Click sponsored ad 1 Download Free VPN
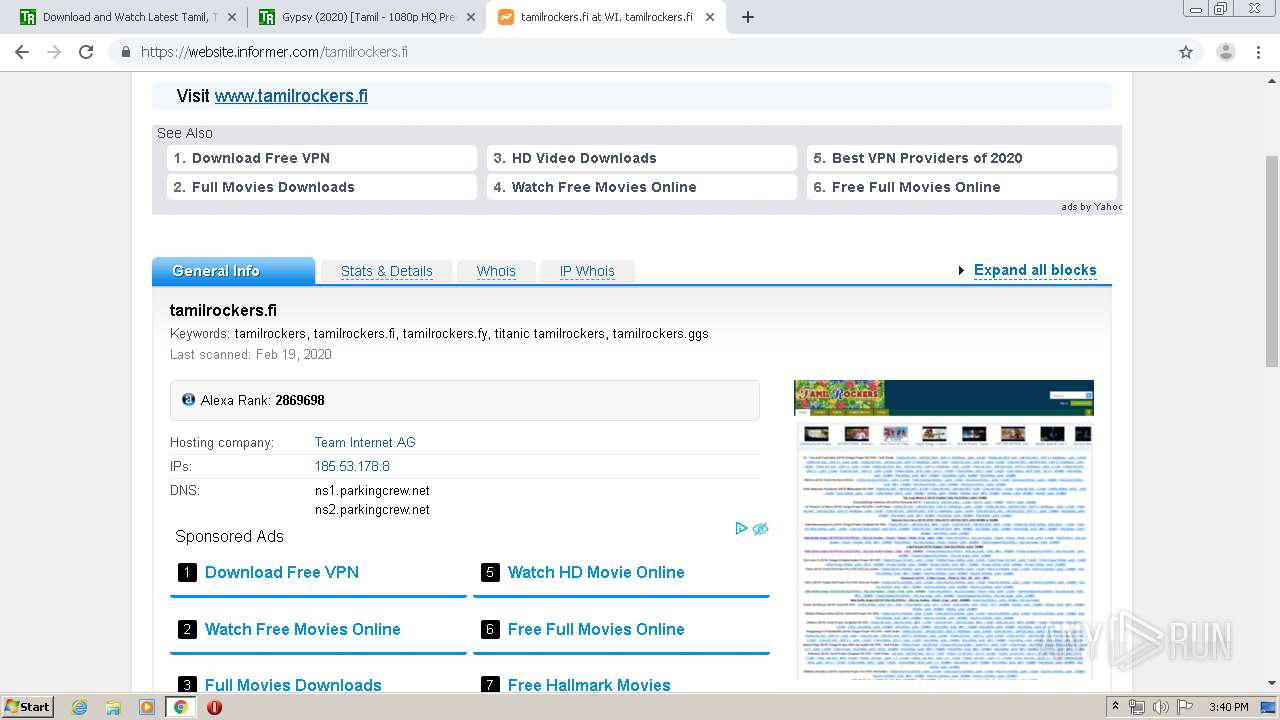Viewport: 1280px width, 720px height. click(x=282, y=572)
